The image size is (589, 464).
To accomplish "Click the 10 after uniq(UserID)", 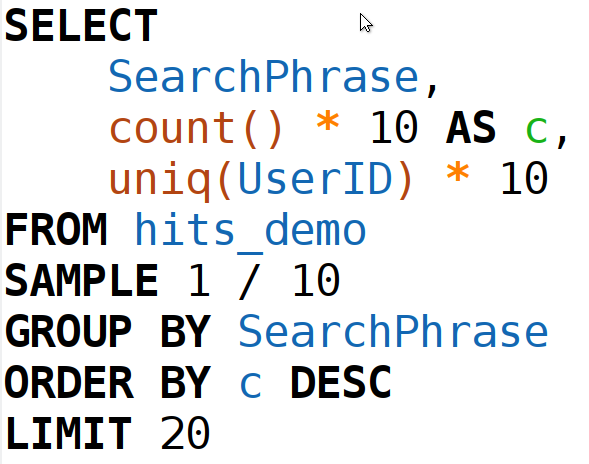I will pyautogui.click(x=524, y=178).
